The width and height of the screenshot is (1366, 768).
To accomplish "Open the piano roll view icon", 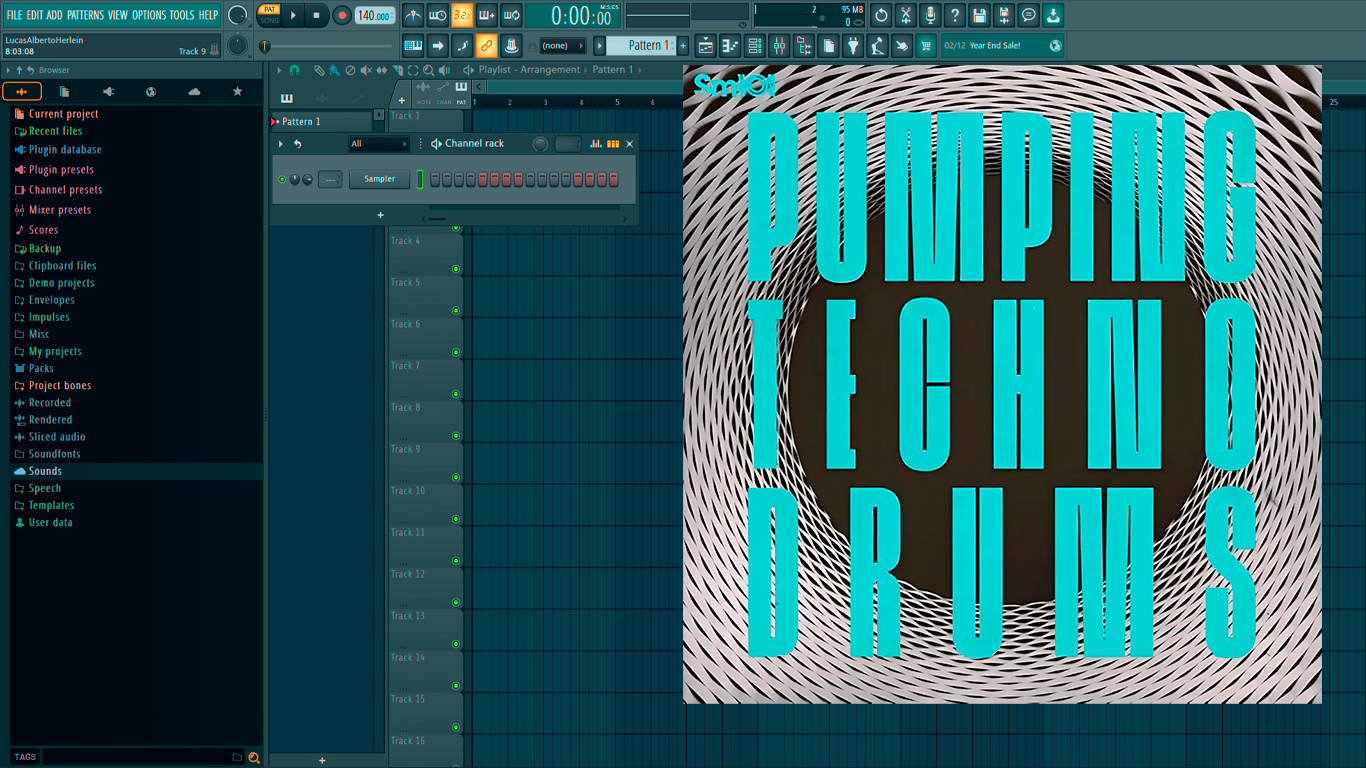I will pos(730,45).
